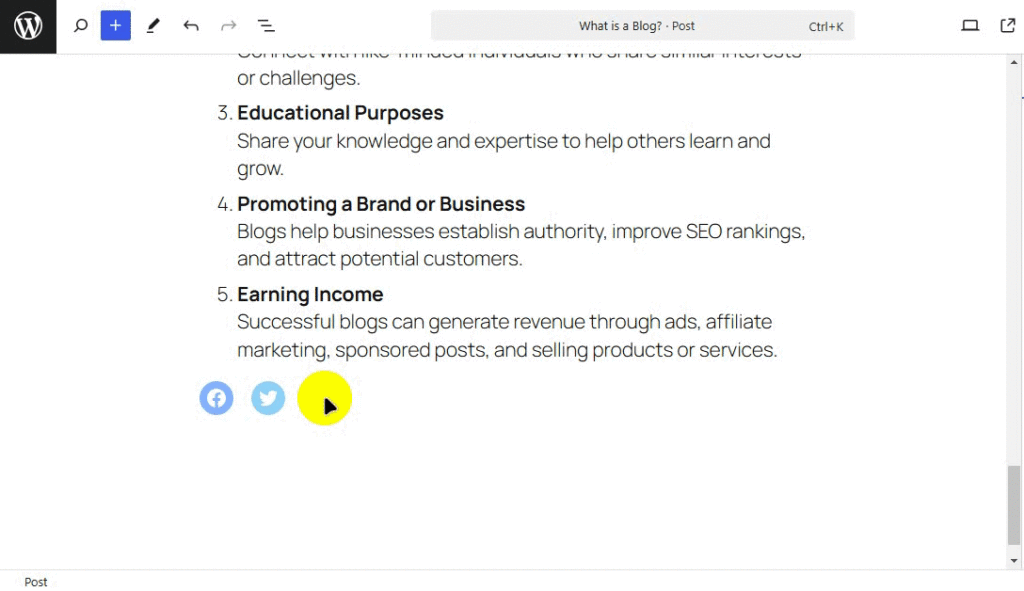The width and height of the screenshot is (1024, 591).
Task: Click the laptop preview view icon
Action: coord(970,26)
